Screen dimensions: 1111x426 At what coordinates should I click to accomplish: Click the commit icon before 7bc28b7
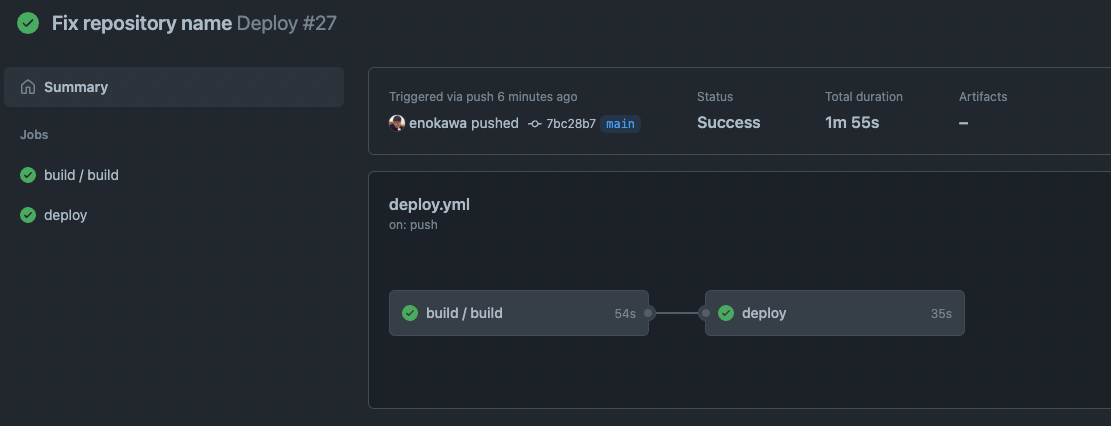pyautogui.click(x=535, y=124)
